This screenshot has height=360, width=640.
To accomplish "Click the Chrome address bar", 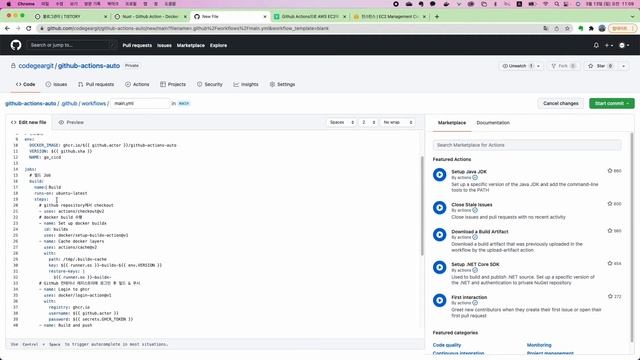I will 290,28.
